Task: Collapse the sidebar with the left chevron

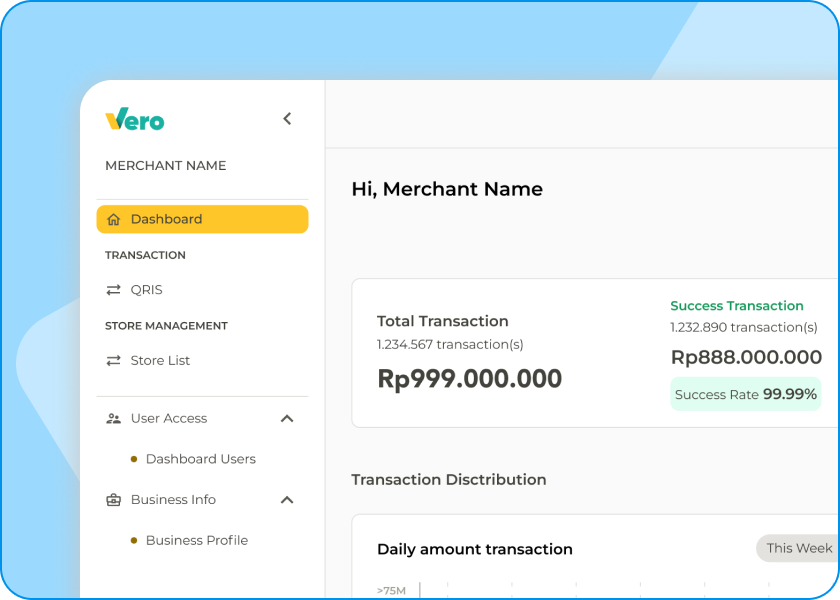Action: point(287,119)
